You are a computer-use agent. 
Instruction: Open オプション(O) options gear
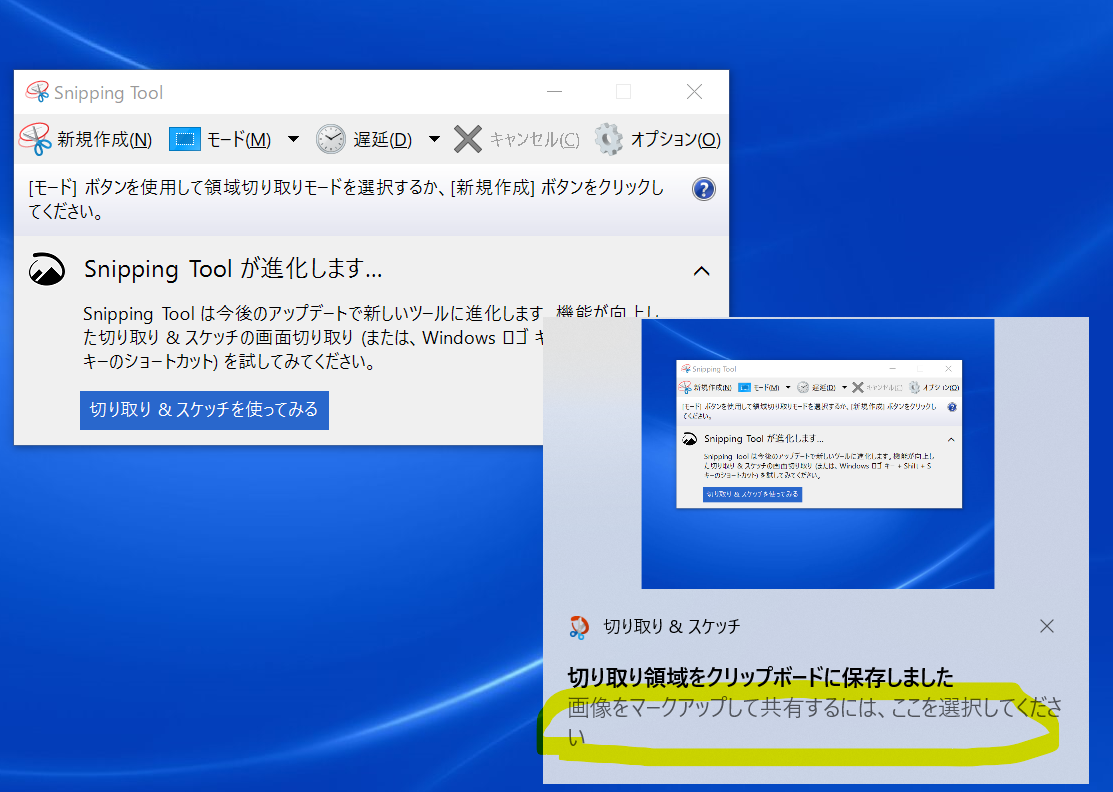(x=657, y=139)
